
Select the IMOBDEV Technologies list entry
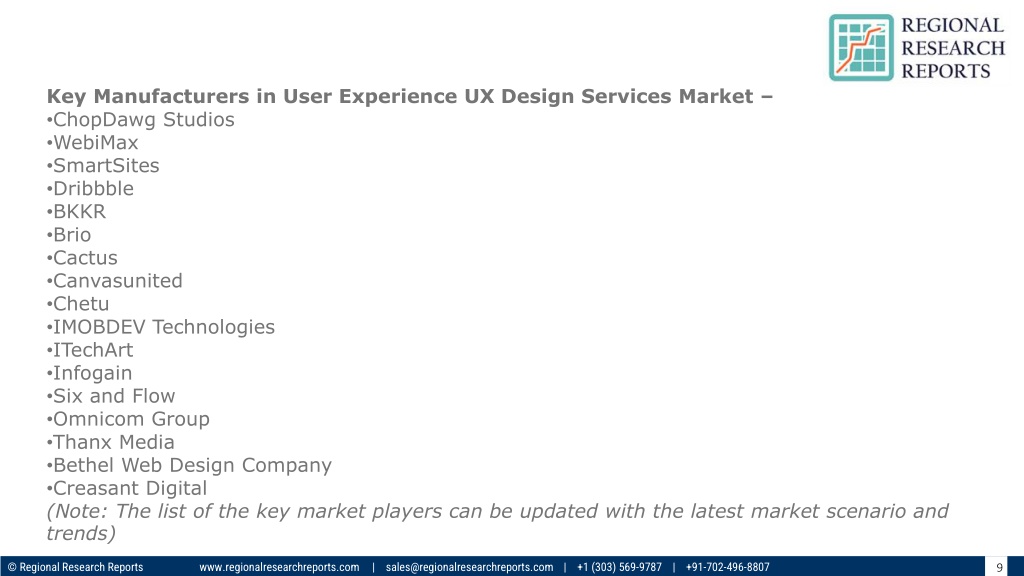click(161, 327)
